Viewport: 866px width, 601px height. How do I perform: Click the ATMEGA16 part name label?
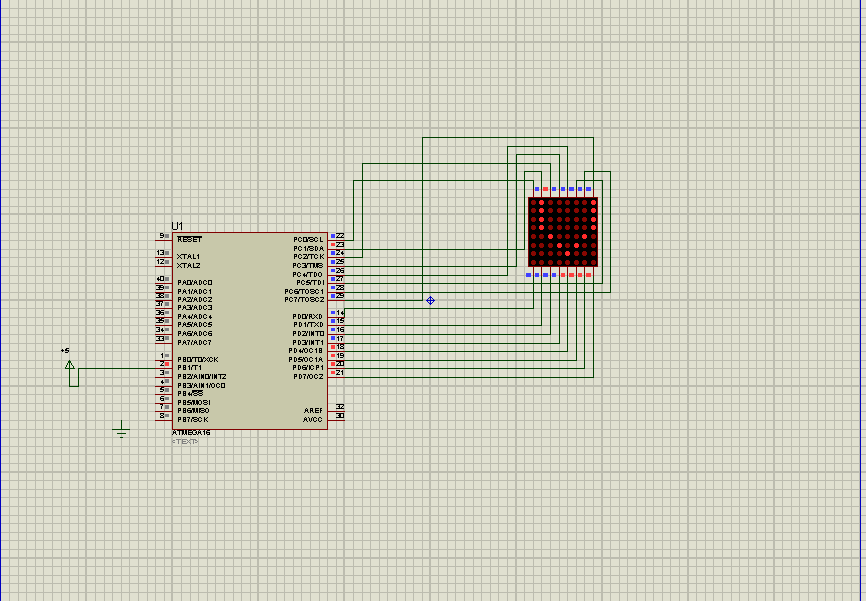coord(191,433)
